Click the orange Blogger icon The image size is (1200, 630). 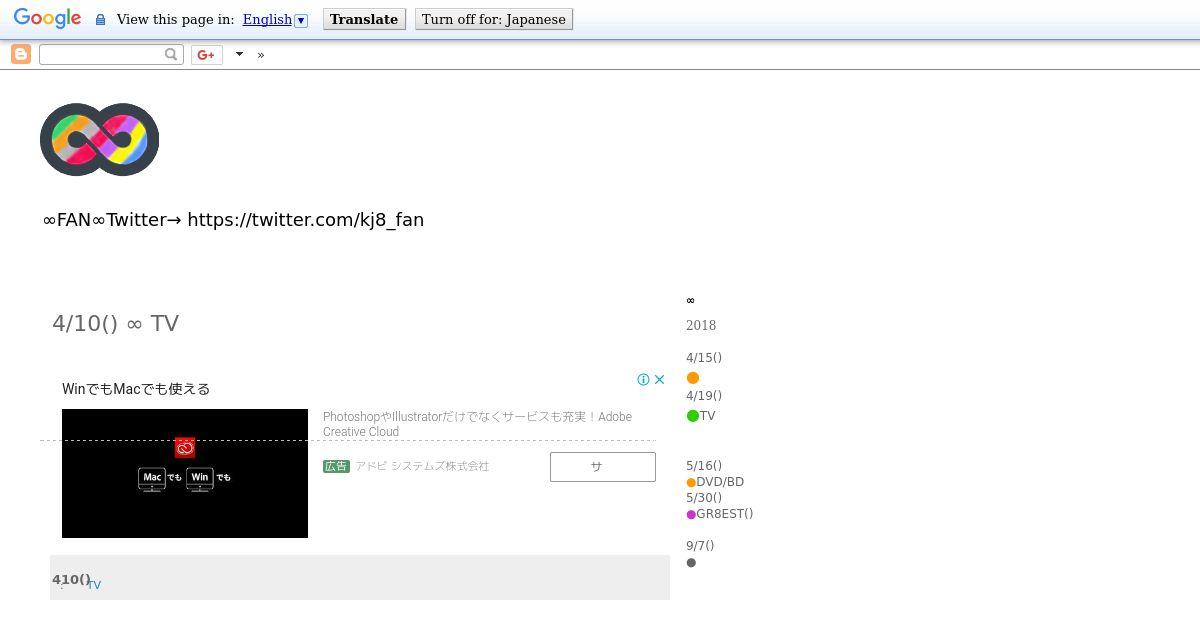pos(20,54)
